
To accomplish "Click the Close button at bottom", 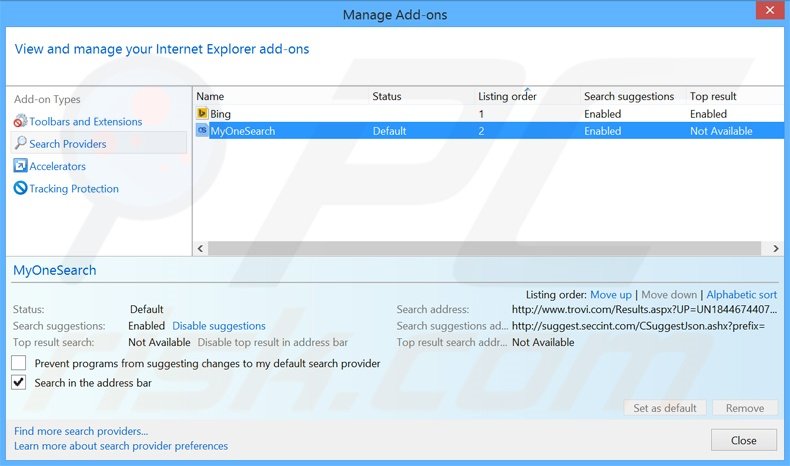I will (744, 440).
